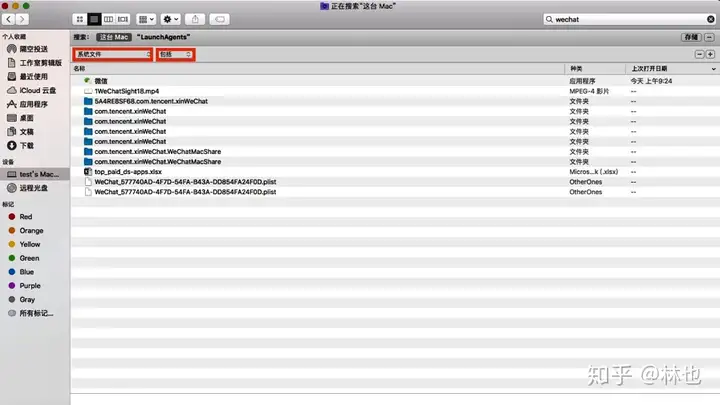The height and width of the screenshot is (405, 720).
Task: Switch to icon view
Action: pos(80,19)
